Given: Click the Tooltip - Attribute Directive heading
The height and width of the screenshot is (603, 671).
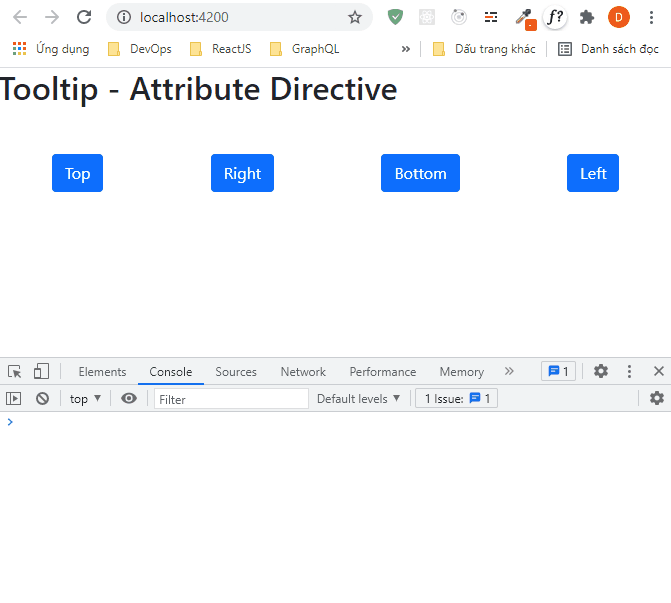Looking at the screenshot, I should click(x=199, y=89).
